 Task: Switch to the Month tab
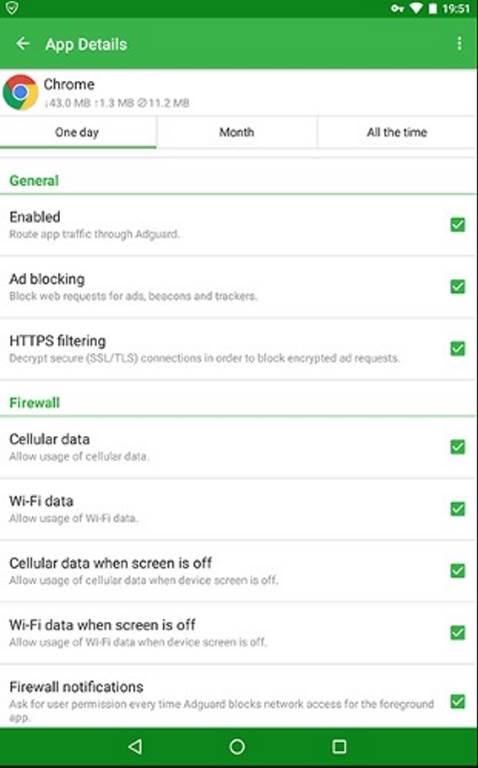point(237,132)
